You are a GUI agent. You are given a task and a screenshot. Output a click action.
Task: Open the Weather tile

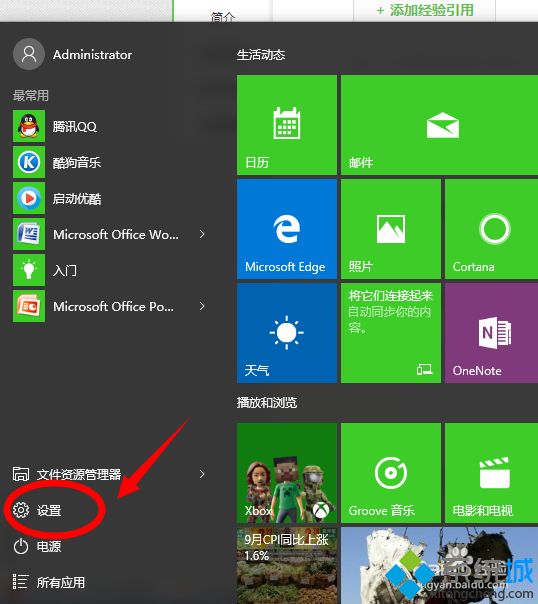pyautogui.click(x=287, y=333)
